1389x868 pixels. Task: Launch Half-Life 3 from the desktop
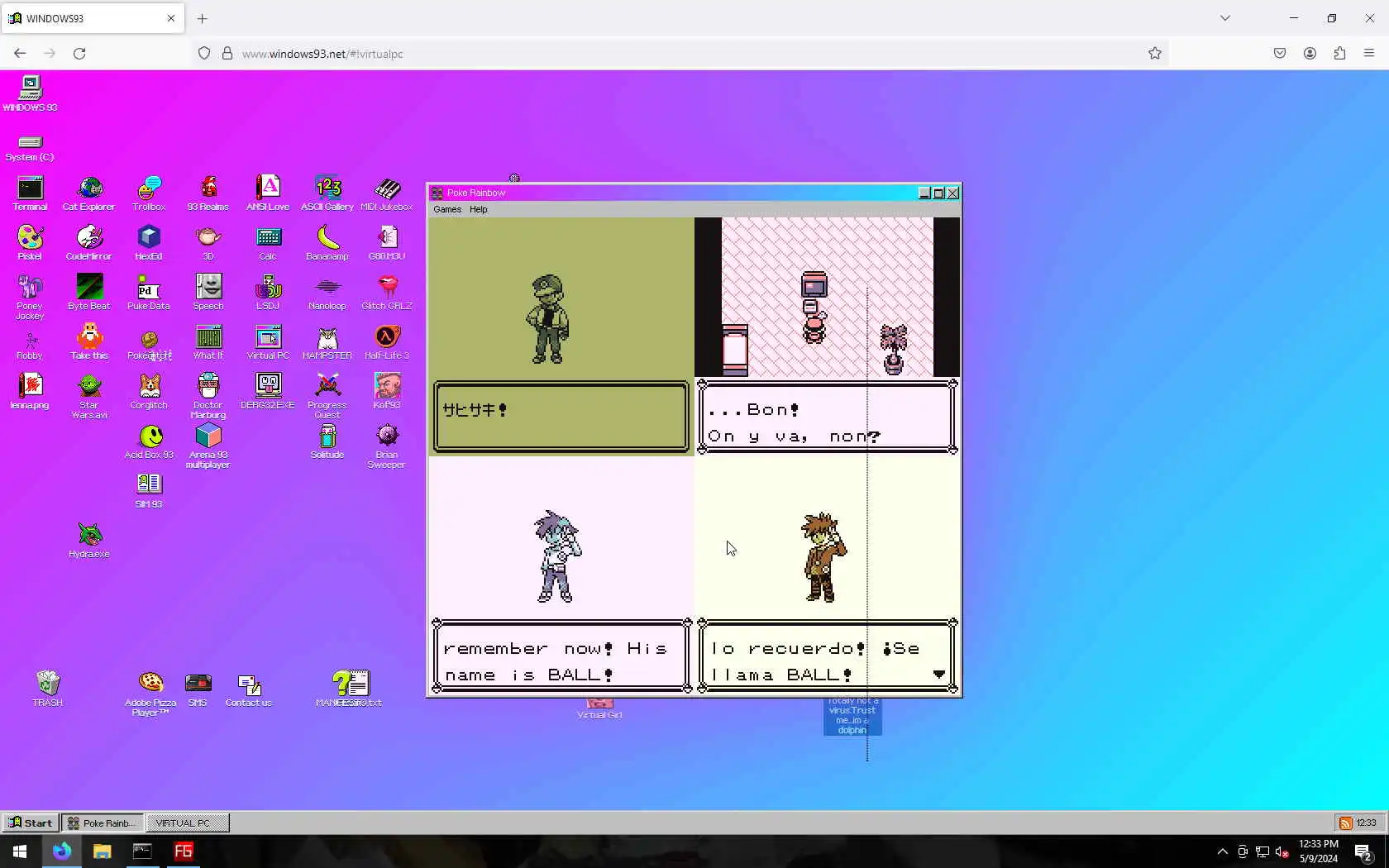pos(387,343)
